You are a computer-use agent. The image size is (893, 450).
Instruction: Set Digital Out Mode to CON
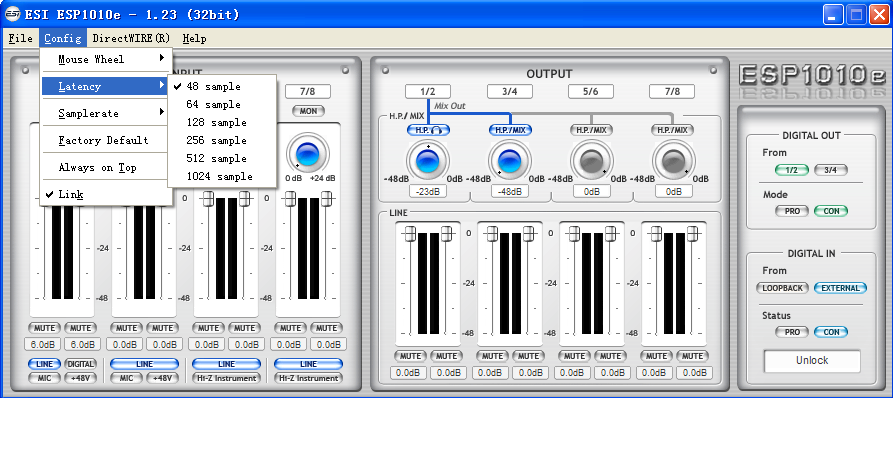831,211
